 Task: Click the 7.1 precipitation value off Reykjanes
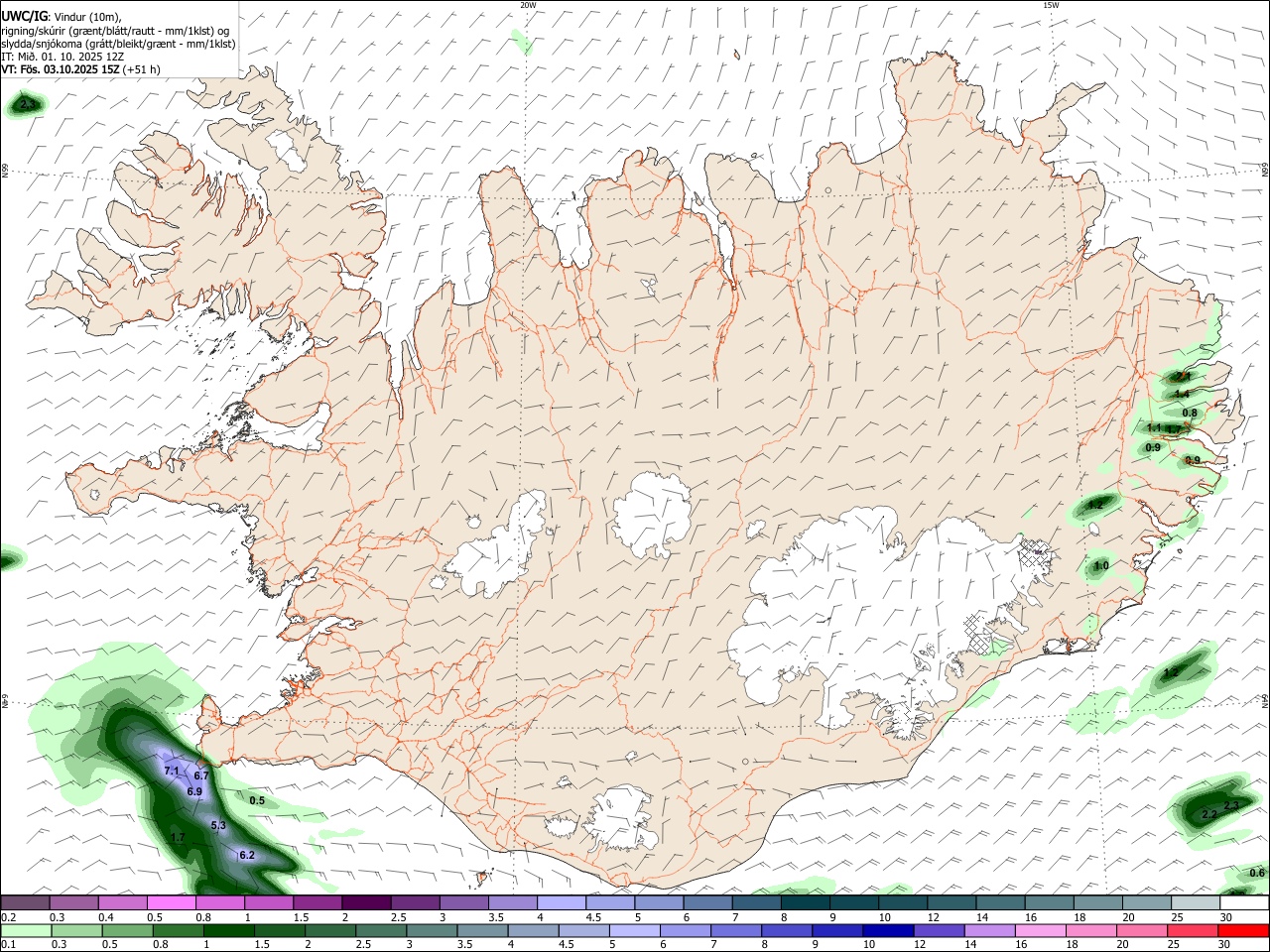171,771
